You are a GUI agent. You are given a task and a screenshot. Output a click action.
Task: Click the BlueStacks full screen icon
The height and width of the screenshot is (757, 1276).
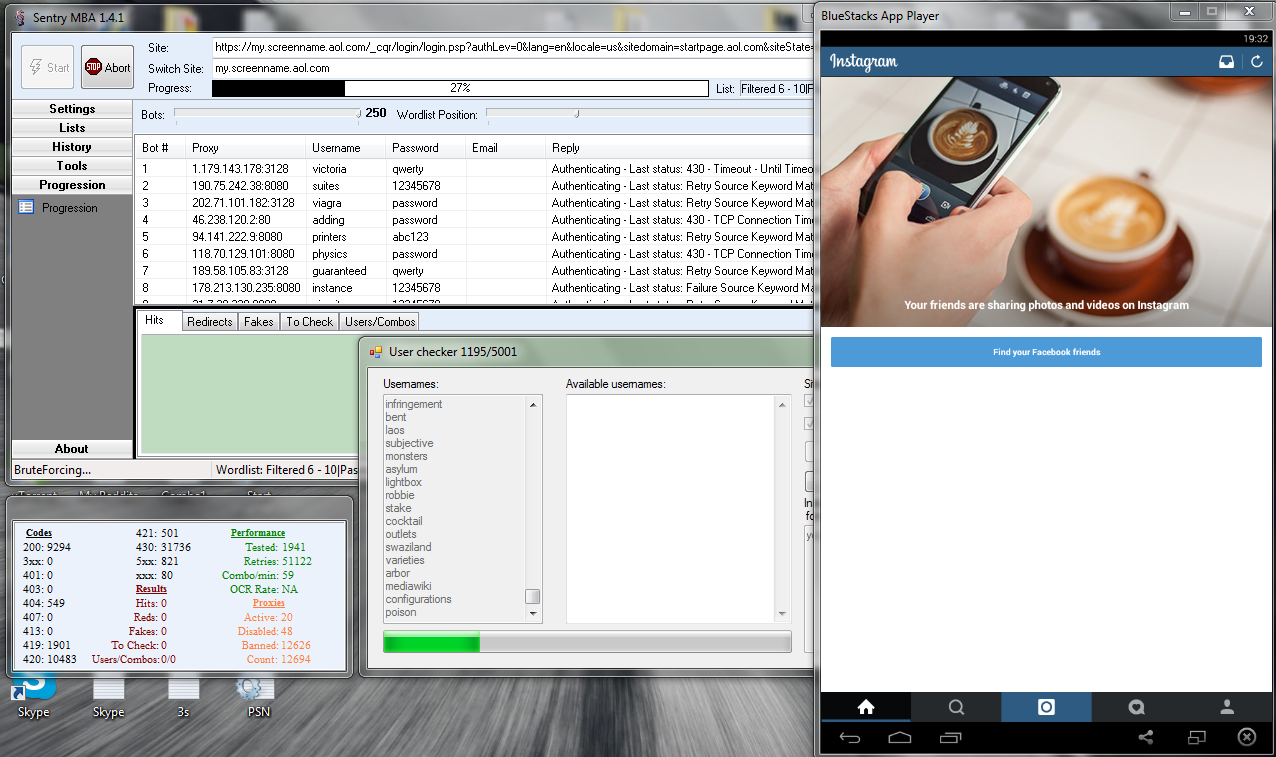click(1197, 737)
